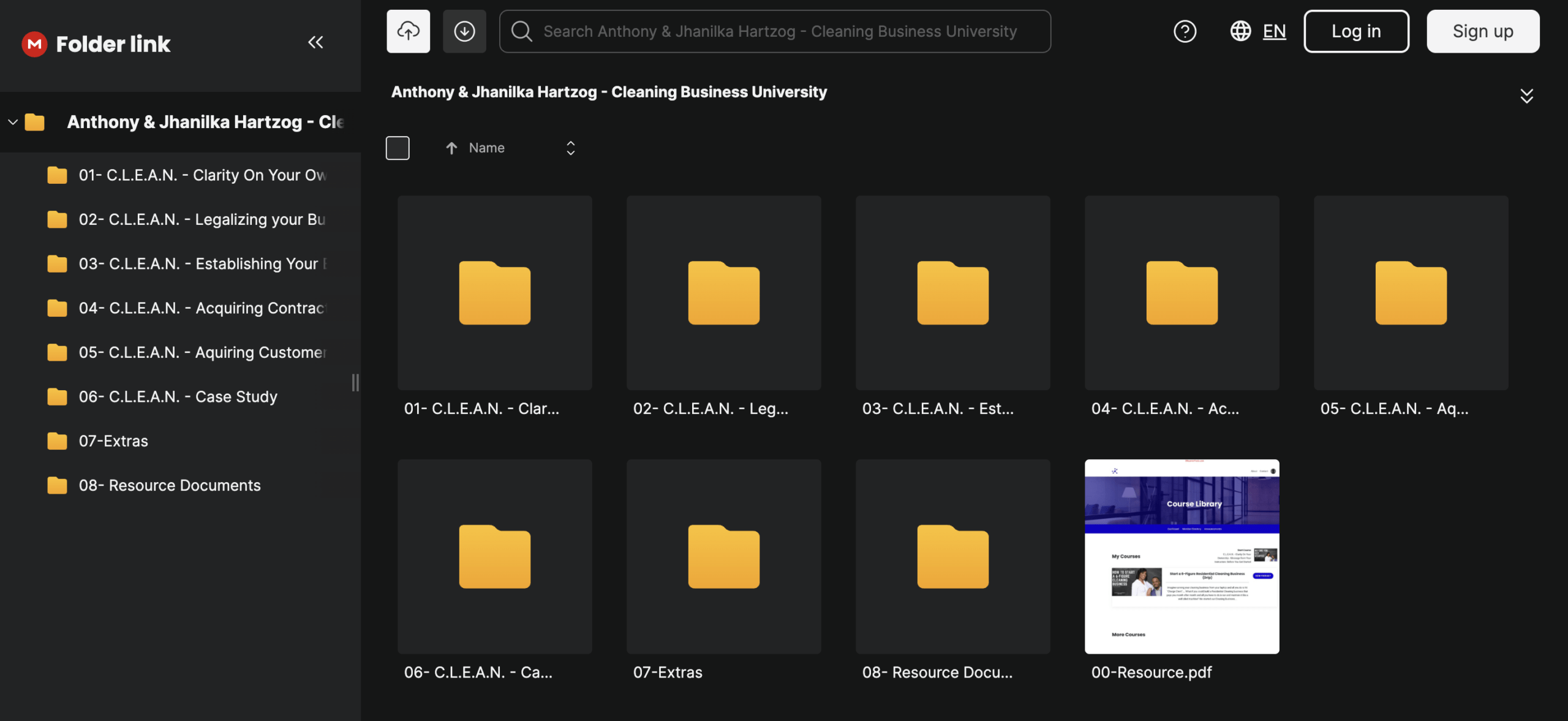
Task: Open the 00-Resource.pdf thumbnail
Action: [1182, 556]
